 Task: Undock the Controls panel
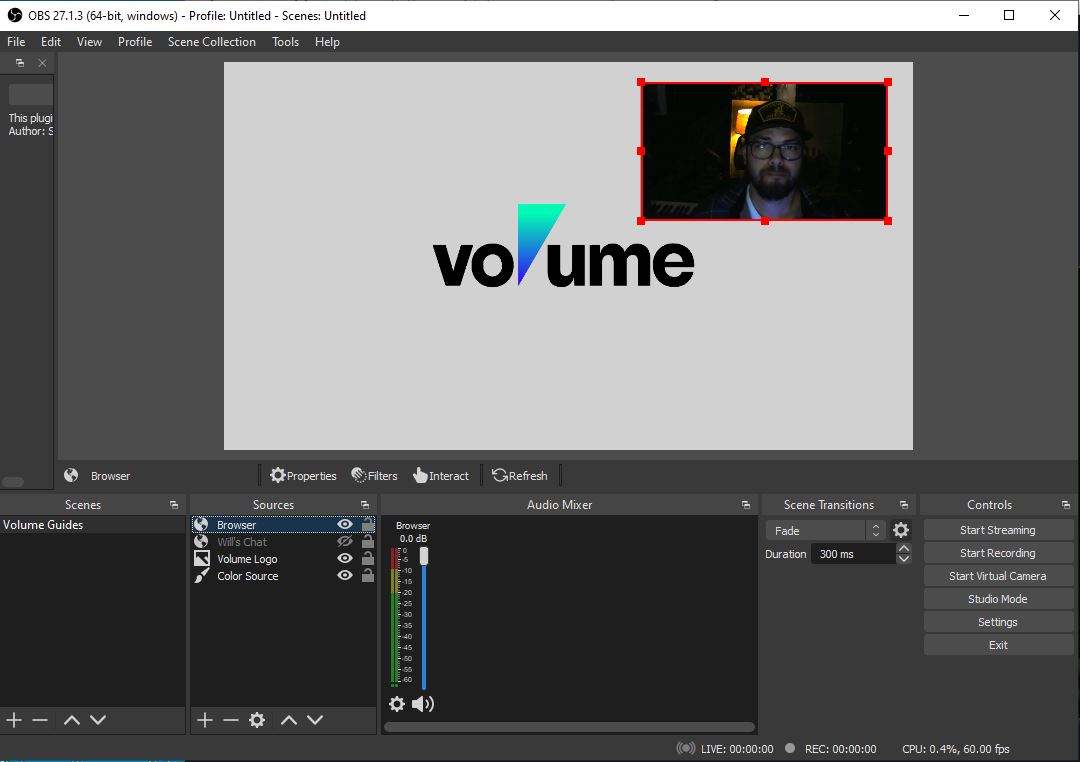[x=1066, y=505]
